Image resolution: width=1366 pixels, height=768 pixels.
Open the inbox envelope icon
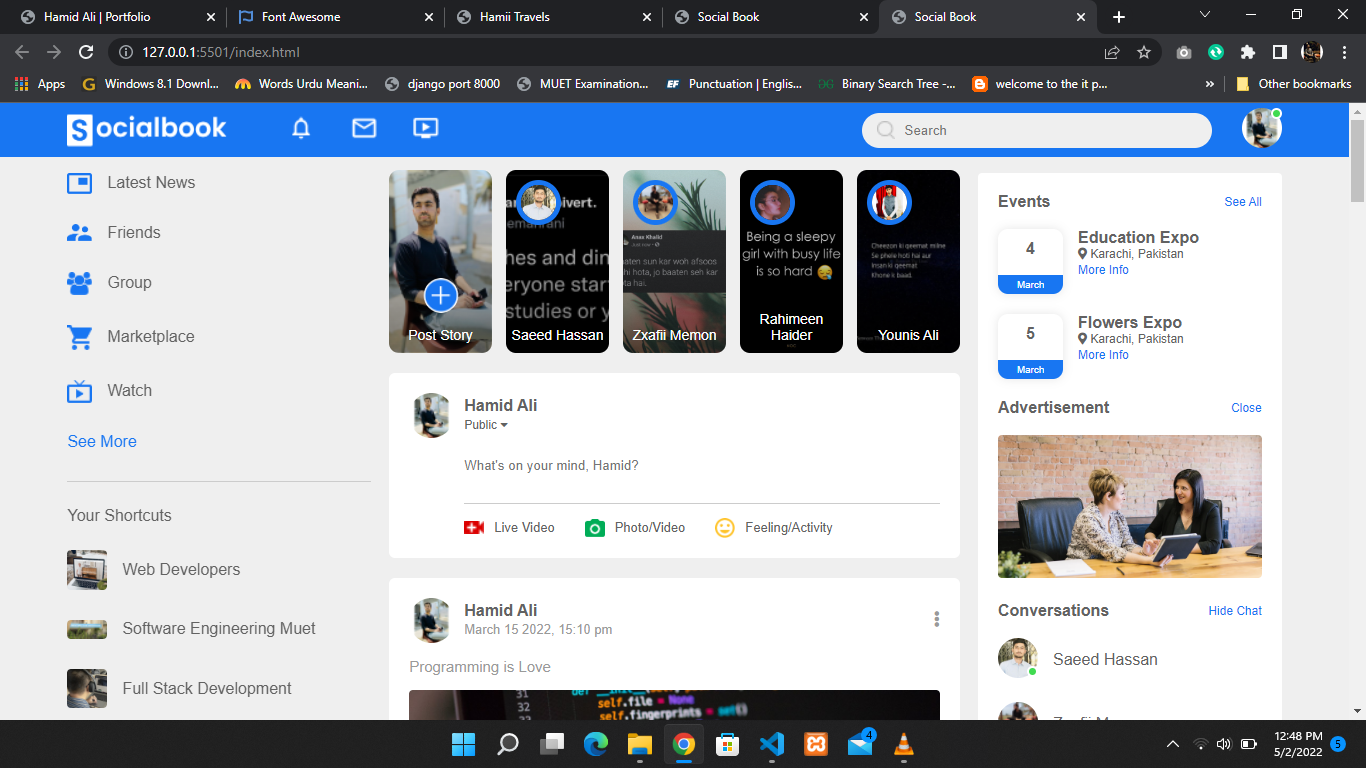point(364,128)
